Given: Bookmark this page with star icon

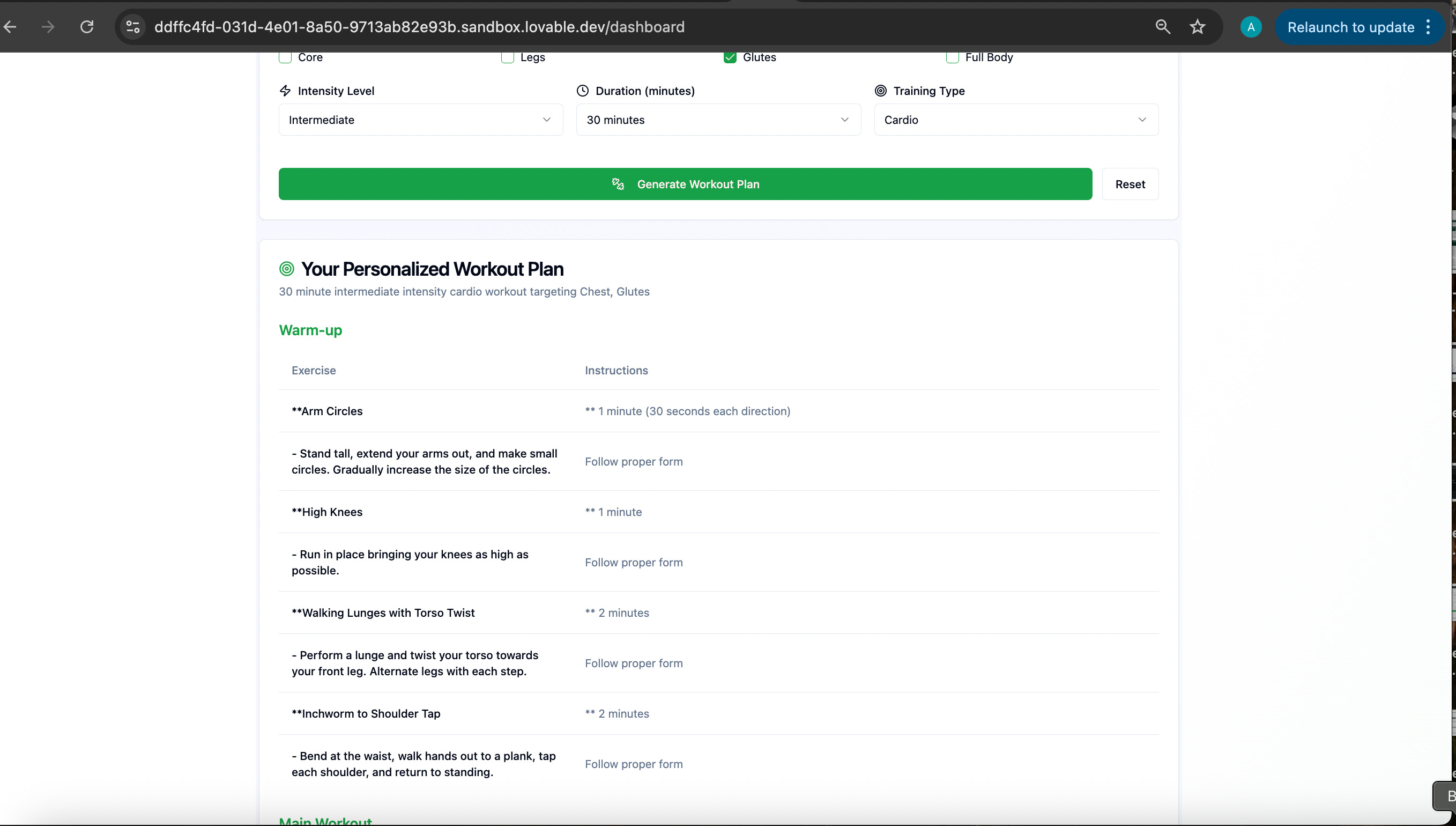Looking at the screenshot, I should click(x=1197, y=27).
